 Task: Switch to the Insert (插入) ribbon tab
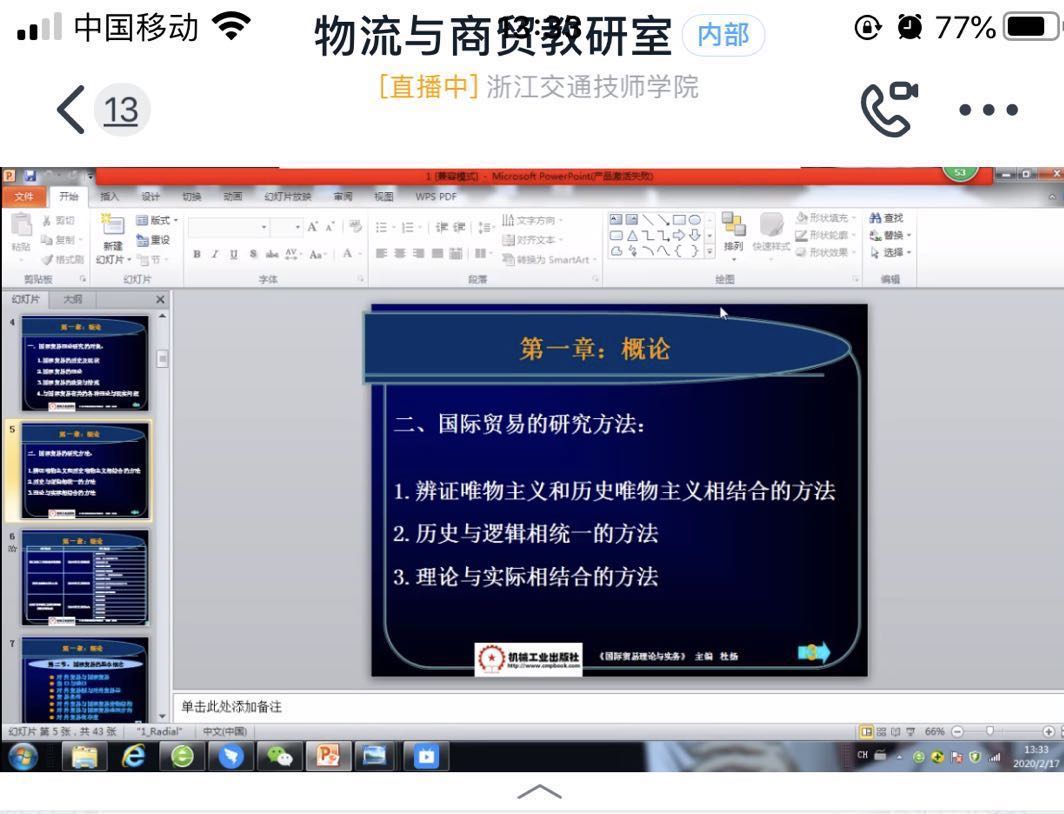[109, 197]
